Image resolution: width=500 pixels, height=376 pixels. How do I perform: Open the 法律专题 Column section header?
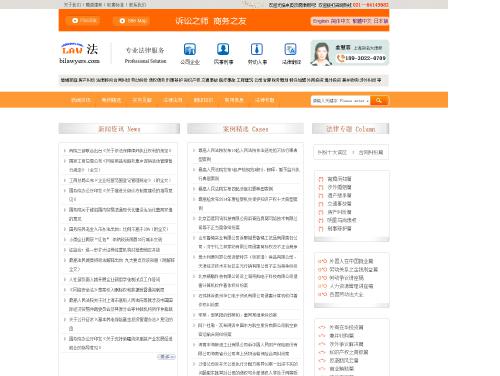350,129
